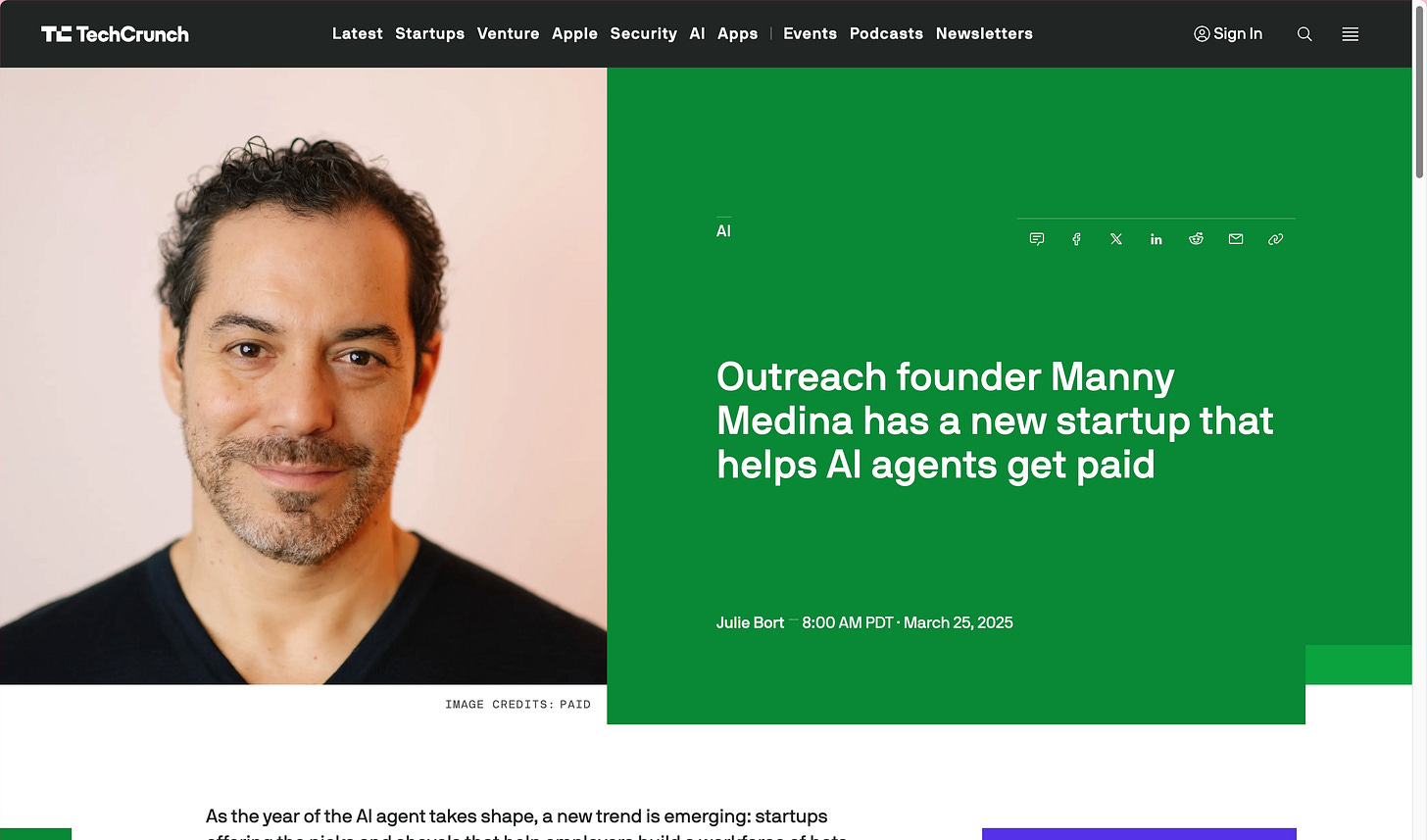Open the Startups nav item
The width and height of the screenshot is (1427, 840).
tap(430, 33)
